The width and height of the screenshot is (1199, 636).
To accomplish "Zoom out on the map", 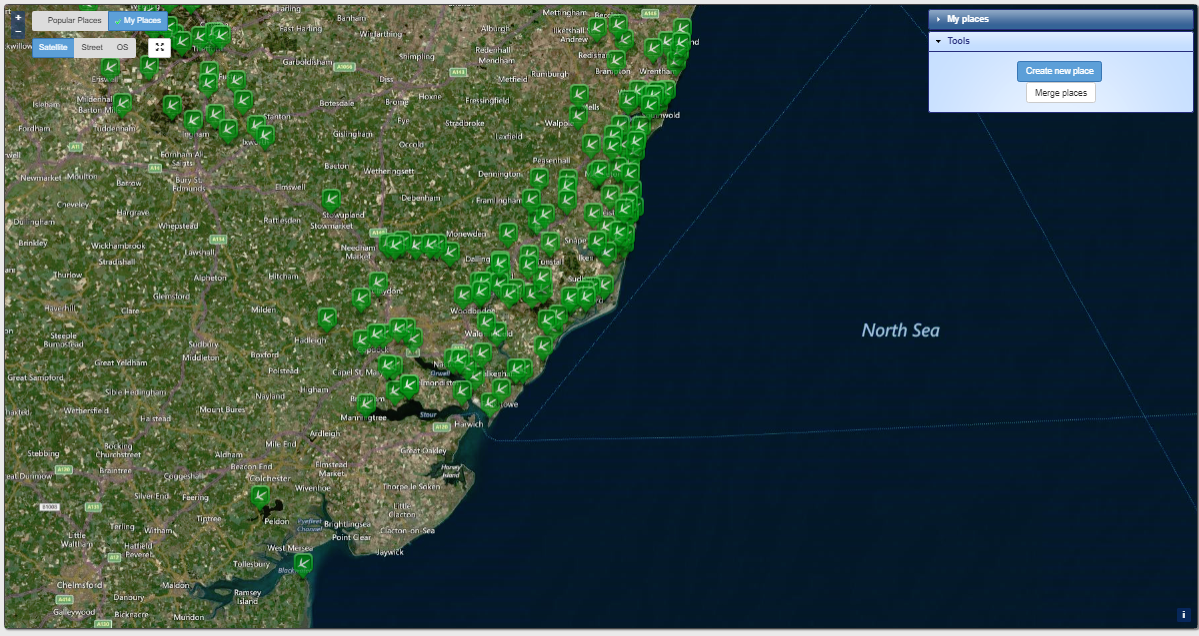I will click(18, 31).
